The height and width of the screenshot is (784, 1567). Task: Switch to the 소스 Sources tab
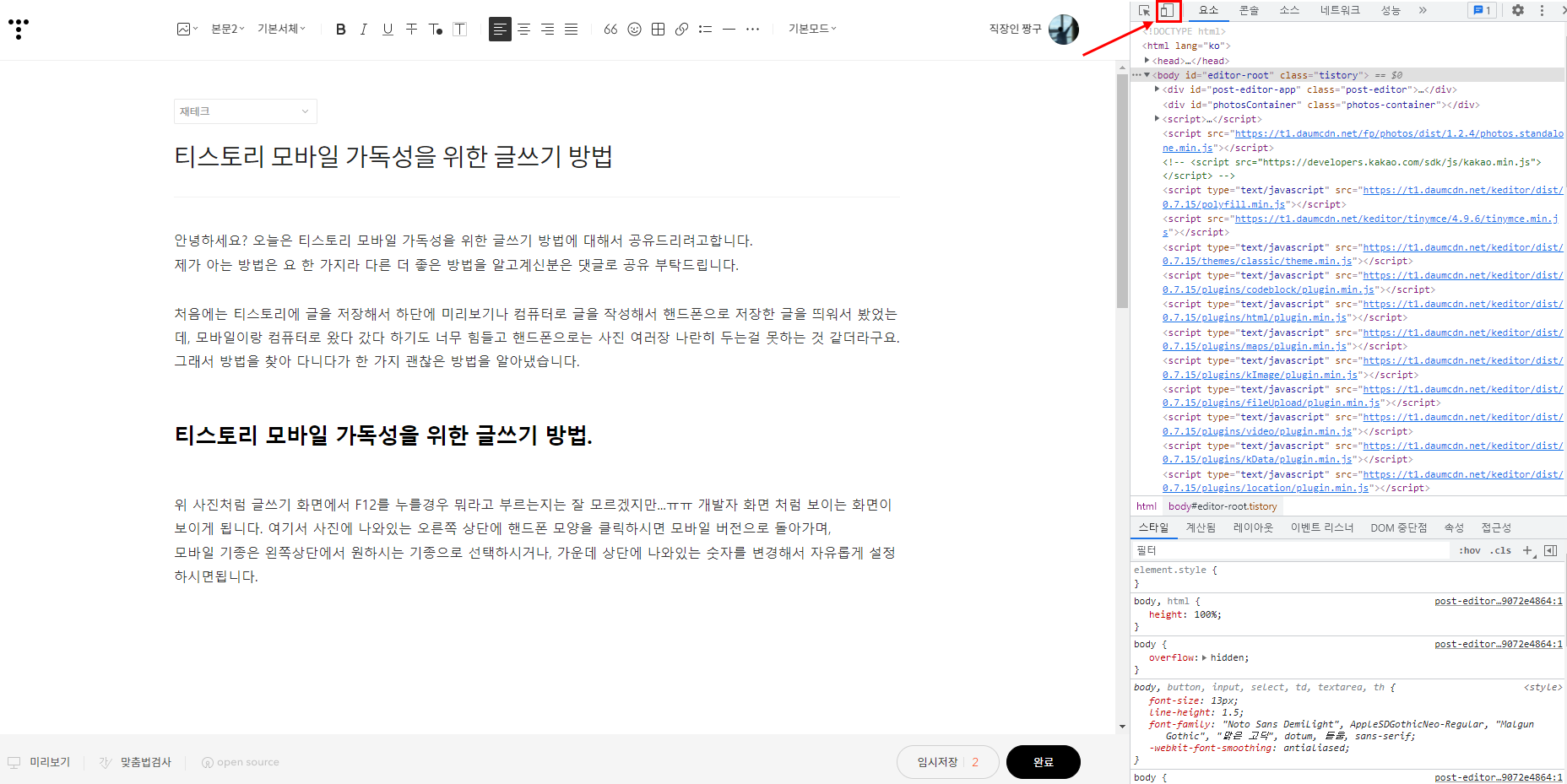[1289, 10]
